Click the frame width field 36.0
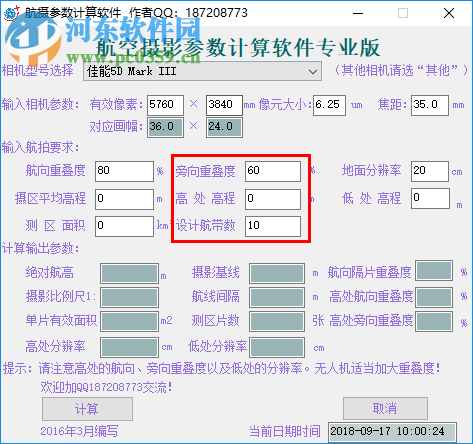The width and height of the screenshot is (473, 444). (x=165, y=127)
